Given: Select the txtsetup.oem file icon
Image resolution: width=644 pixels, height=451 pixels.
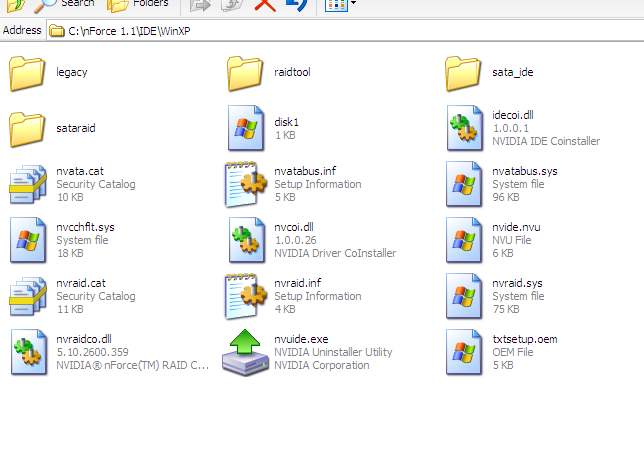Looking at the screenshot, I should 464,352.
